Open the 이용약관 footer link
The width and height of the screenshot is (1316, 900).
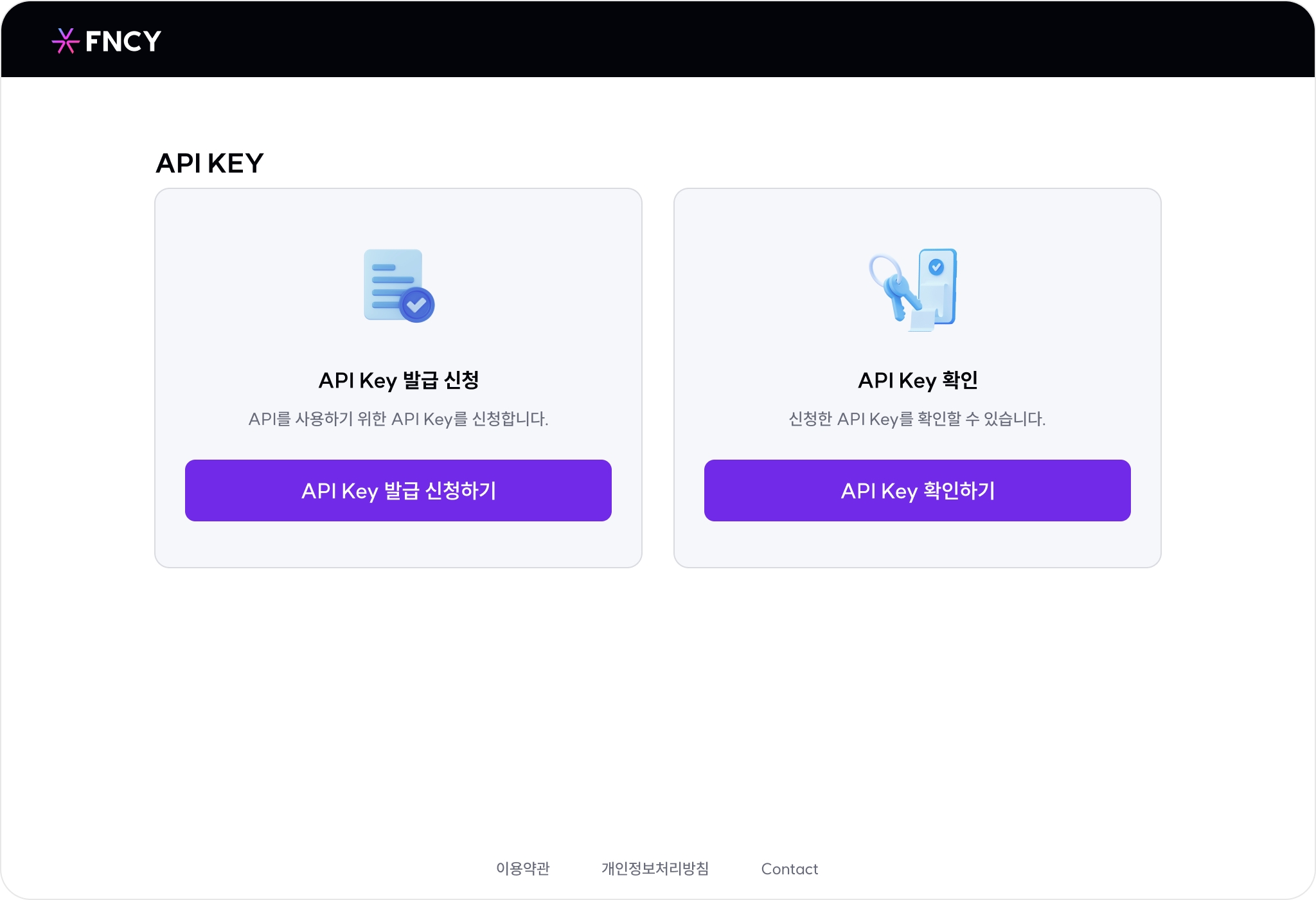click(x=522, y=869)
